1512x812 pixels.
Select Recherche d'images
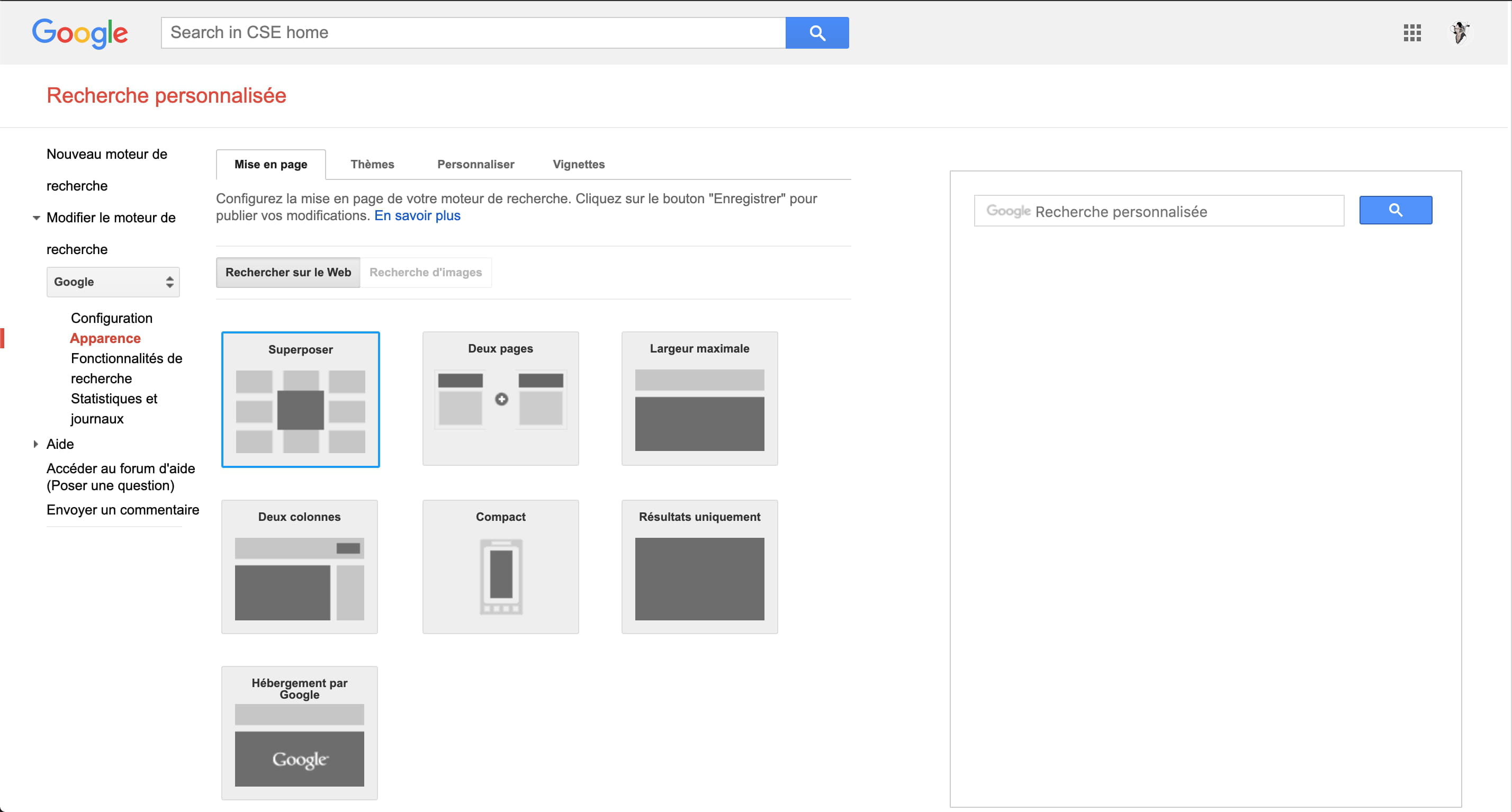(x=426, y=272)
